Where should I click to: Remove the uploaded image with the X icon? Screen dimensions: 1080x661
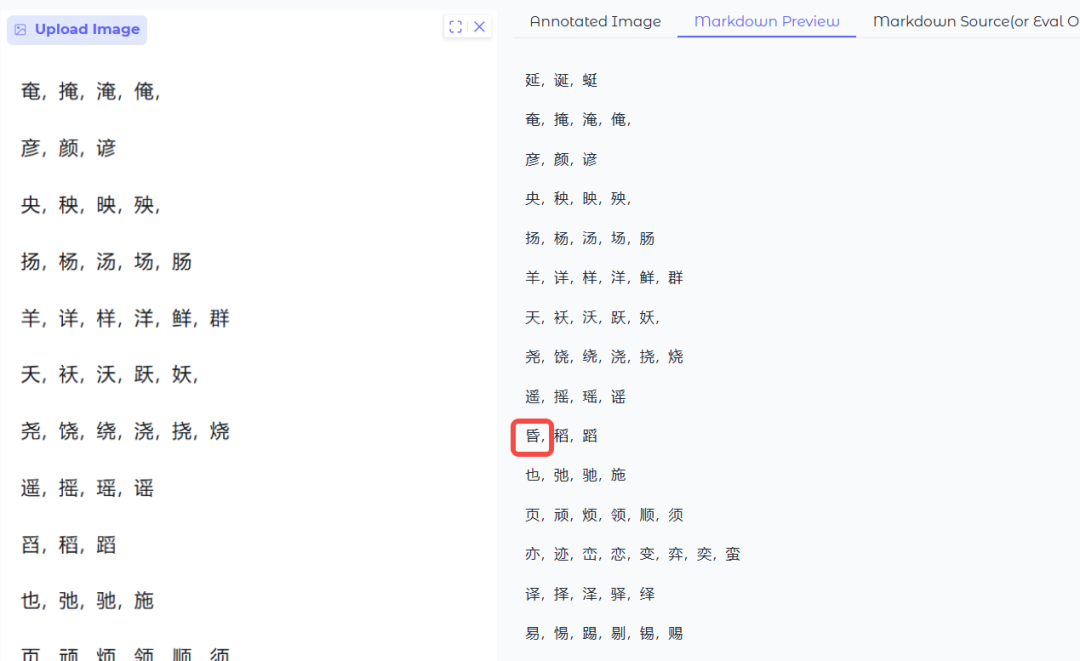(x=480, y=27)
